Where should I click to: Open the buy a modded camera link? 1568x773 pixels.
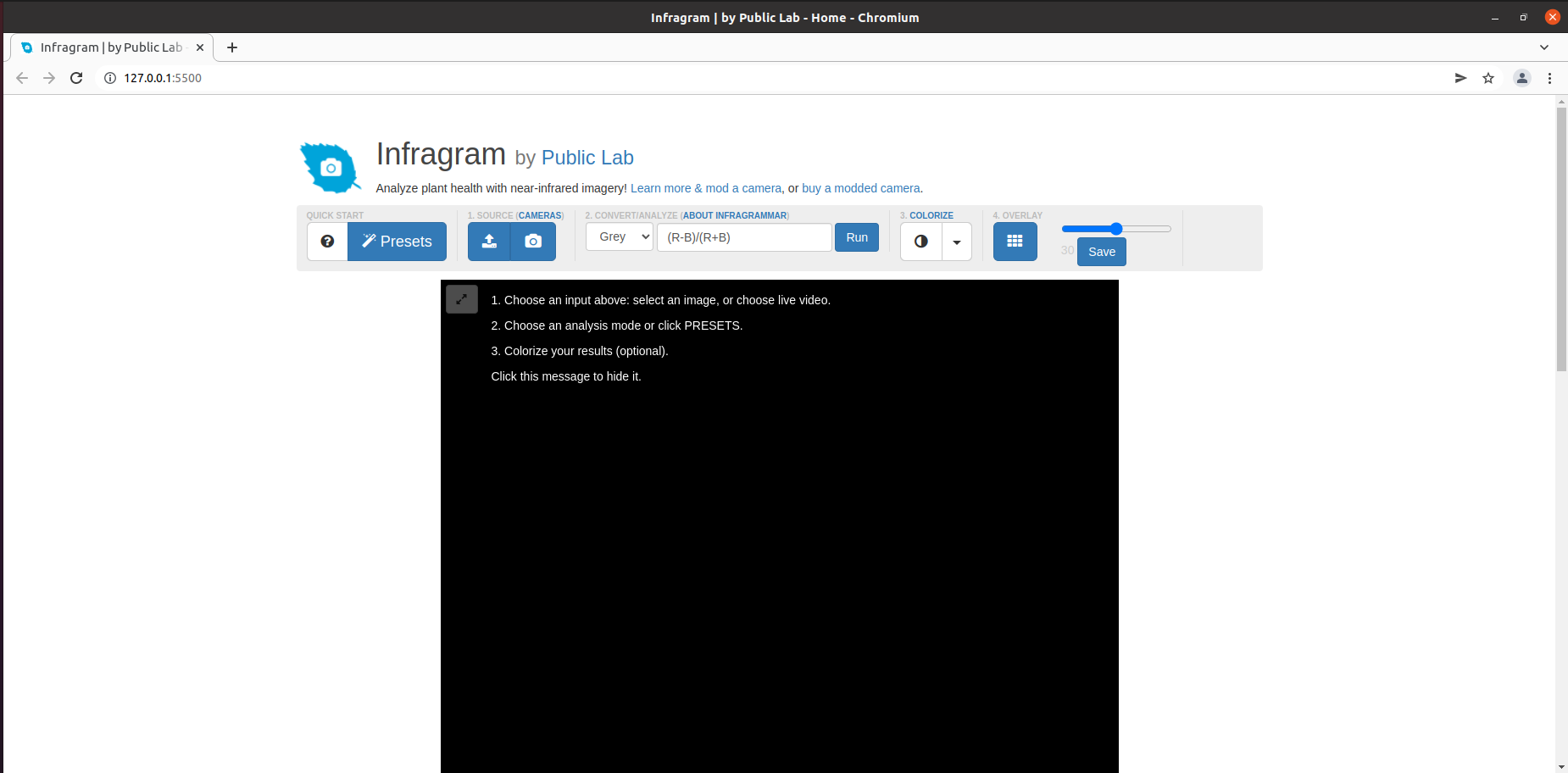click(x=861, y=188)
